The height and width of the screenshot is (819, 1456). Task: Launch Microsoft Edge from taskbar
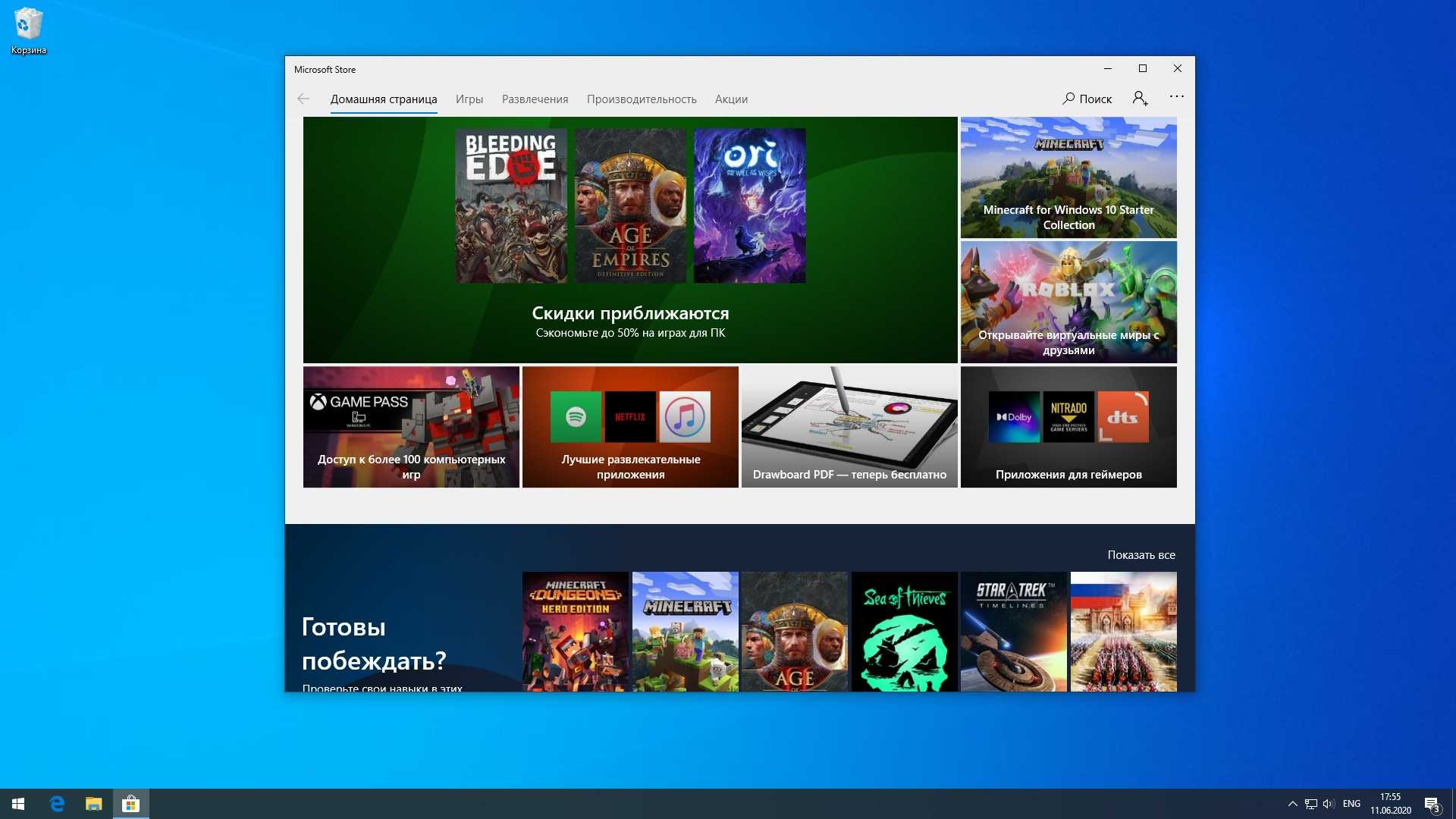[x=57, y=804]
